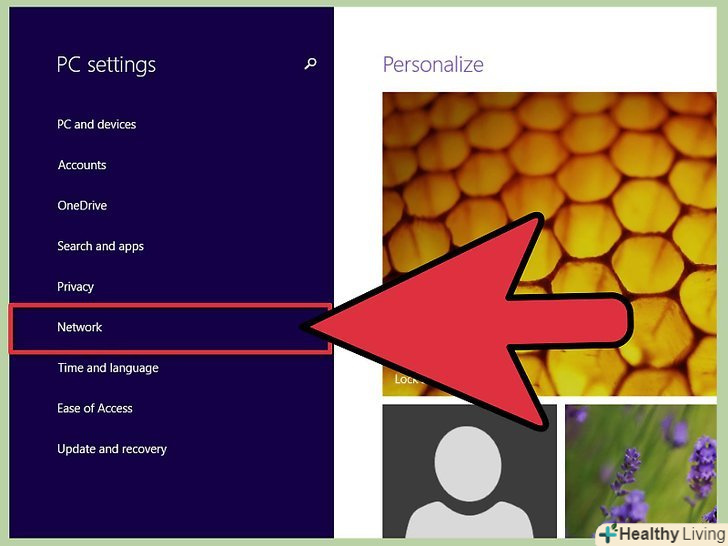
Task: Open the Accounts settings category
Action: 82,165
